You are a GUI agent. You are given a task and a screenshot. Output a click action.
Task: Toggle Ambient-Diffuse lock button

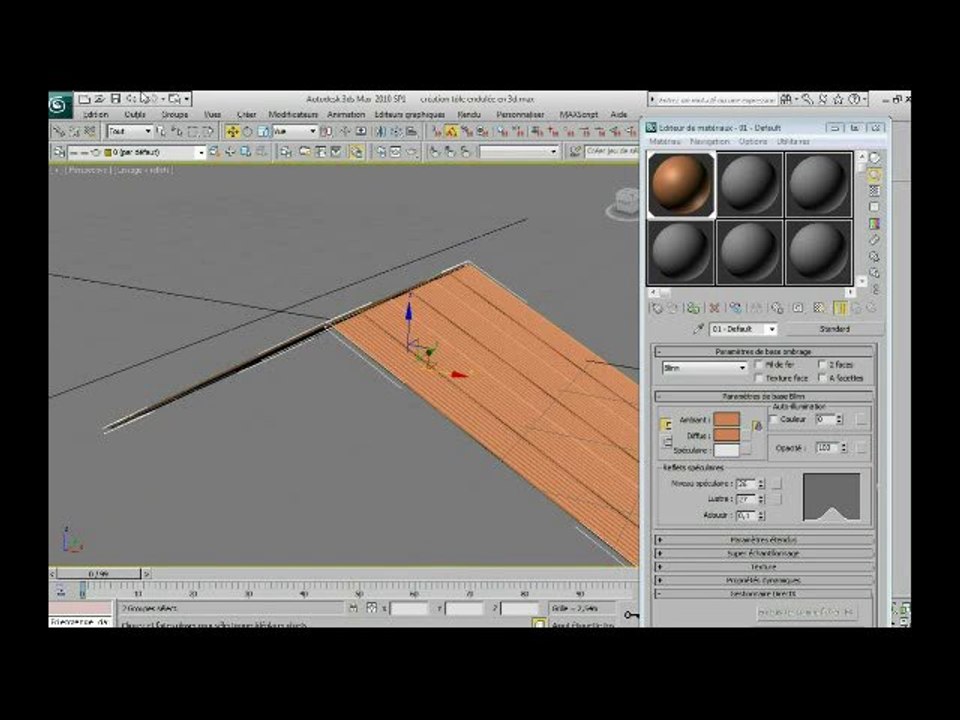(666, 424)
